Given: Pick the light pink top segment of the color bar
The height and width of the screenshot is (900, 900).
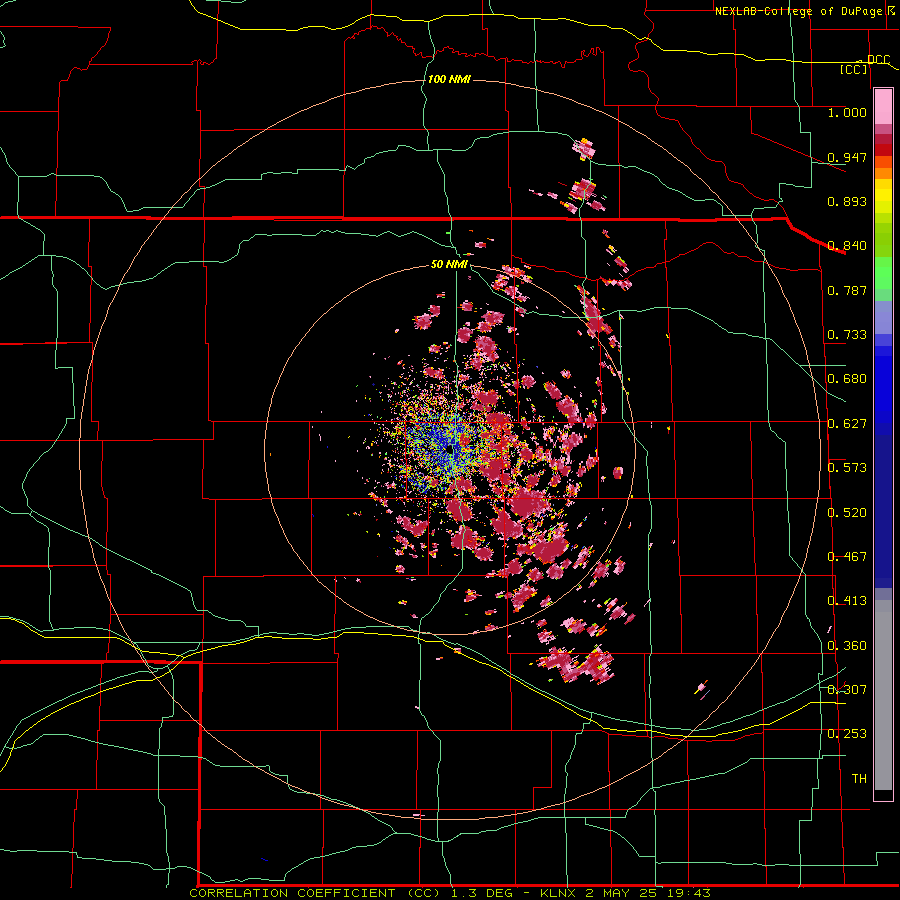Looking at the screenshot, I should click(x=883, y=106).
